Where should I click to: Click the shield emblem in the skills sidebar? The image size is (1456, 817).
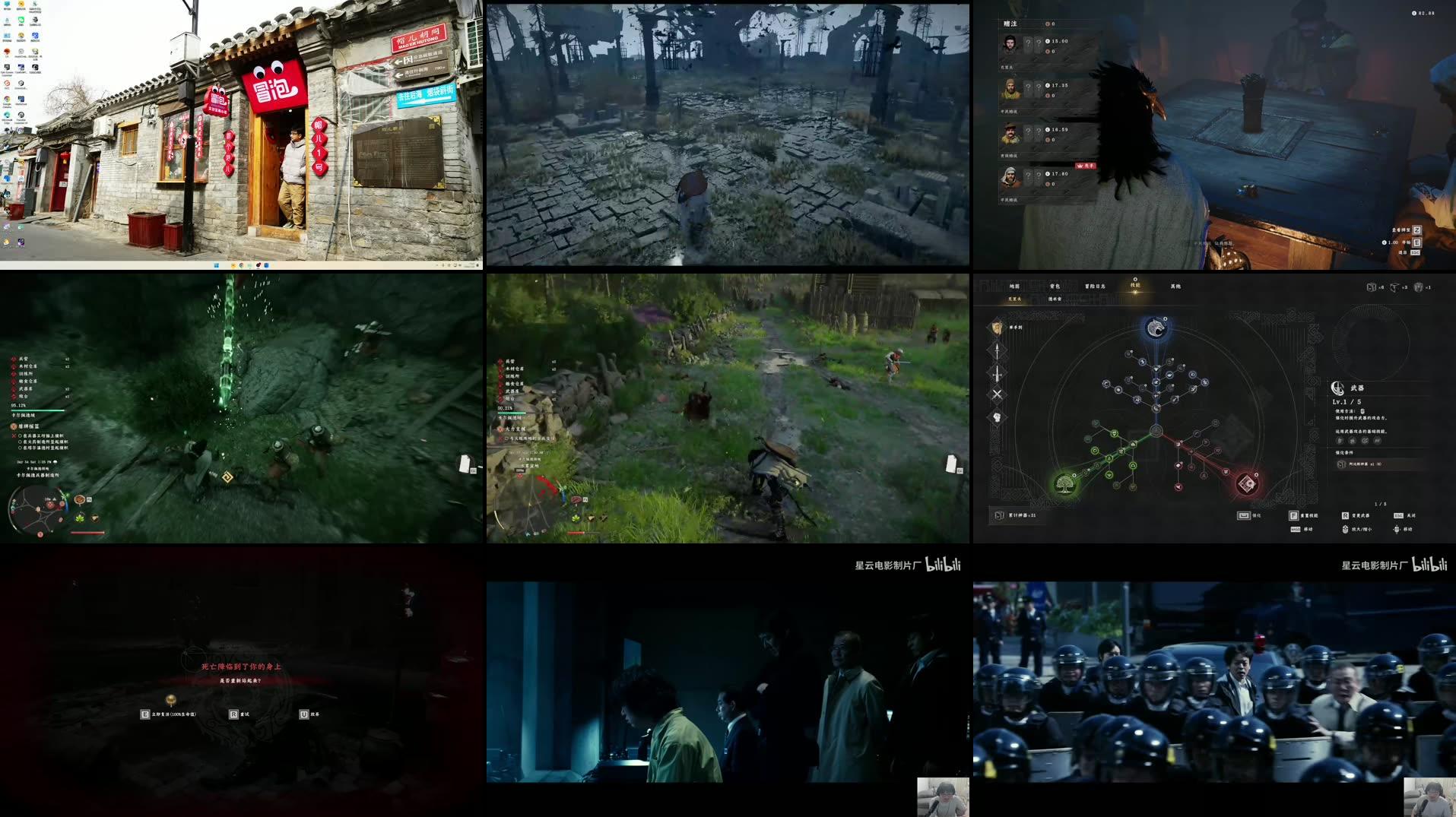996,327
